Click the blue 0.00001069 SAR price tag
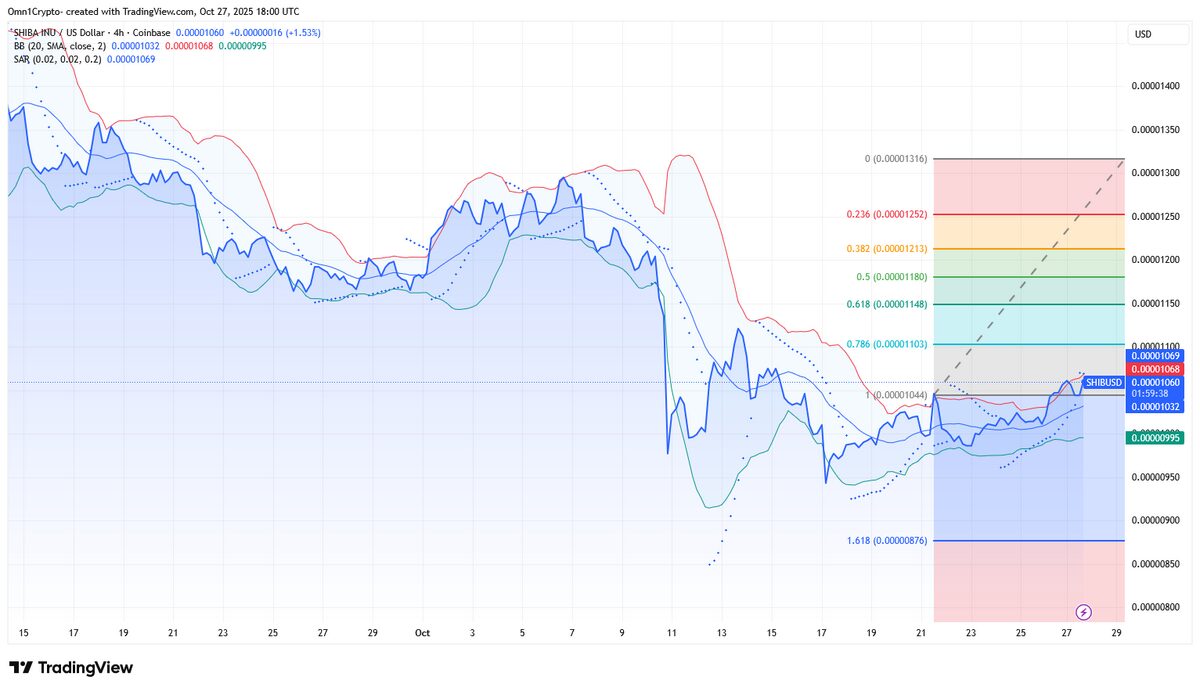1200x691 pixels. click(x=1155, y=356)
